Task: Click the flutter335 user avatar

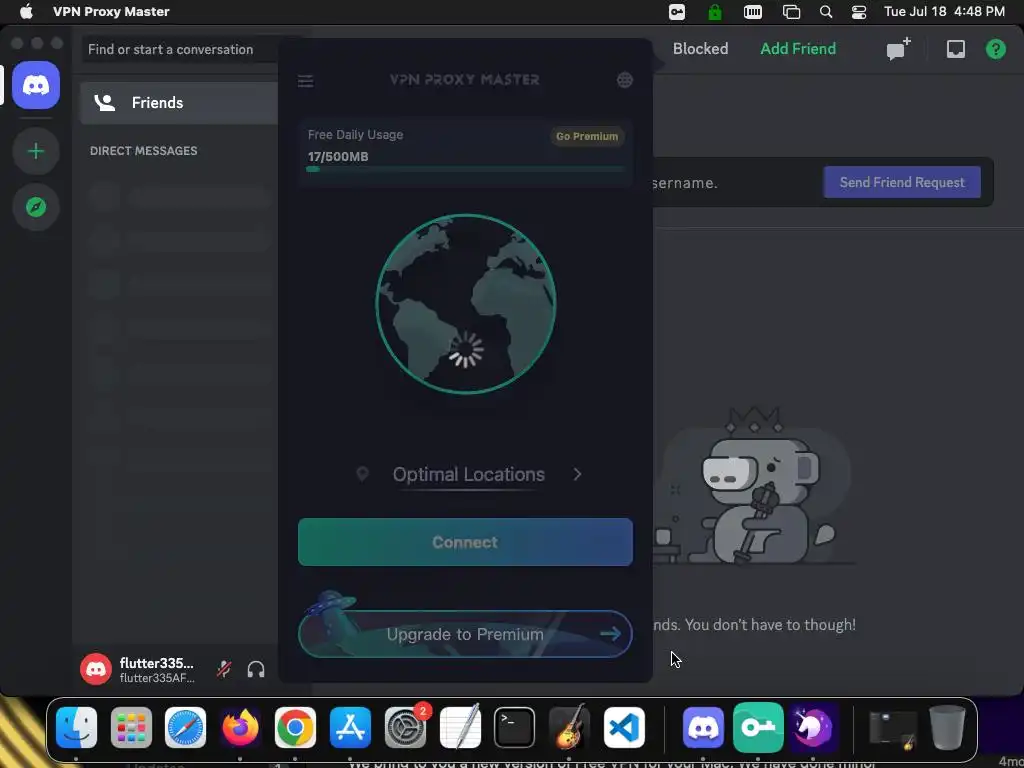Action: click(96, 669)
